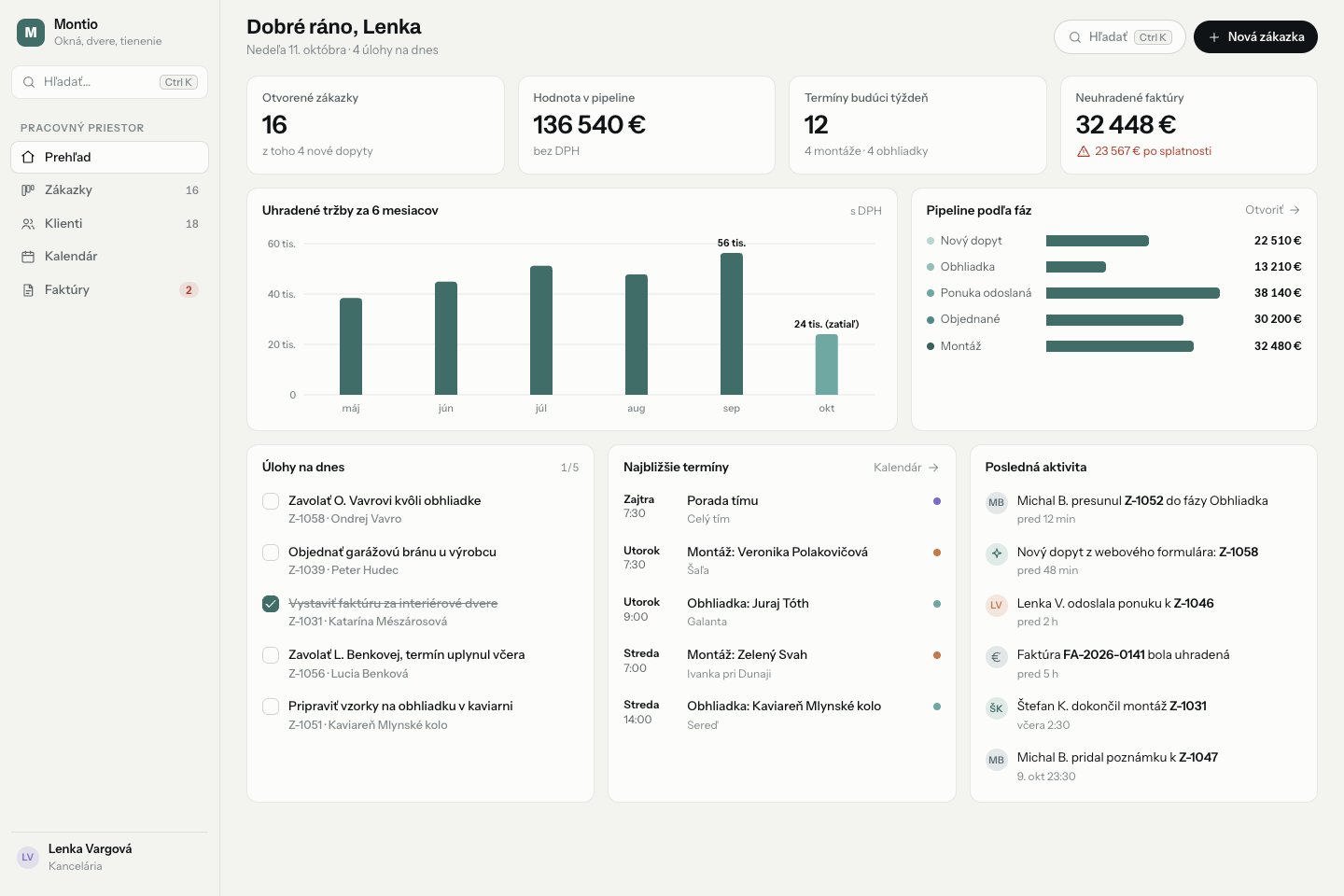The width and height of the screenshot is (1344, 896).
Task: Click the Ponuka odoslaná pipeline bar
Action: point(1133,293)
